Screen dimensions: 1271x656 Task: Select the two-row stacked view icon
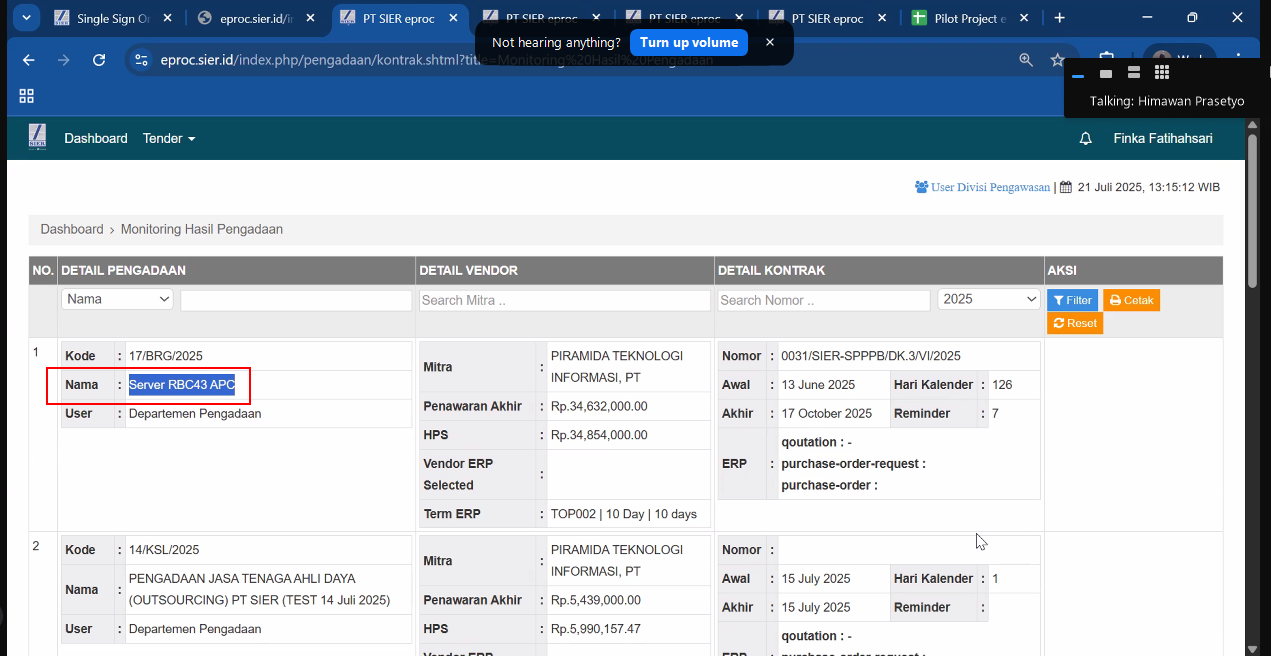coord(1133,72)
